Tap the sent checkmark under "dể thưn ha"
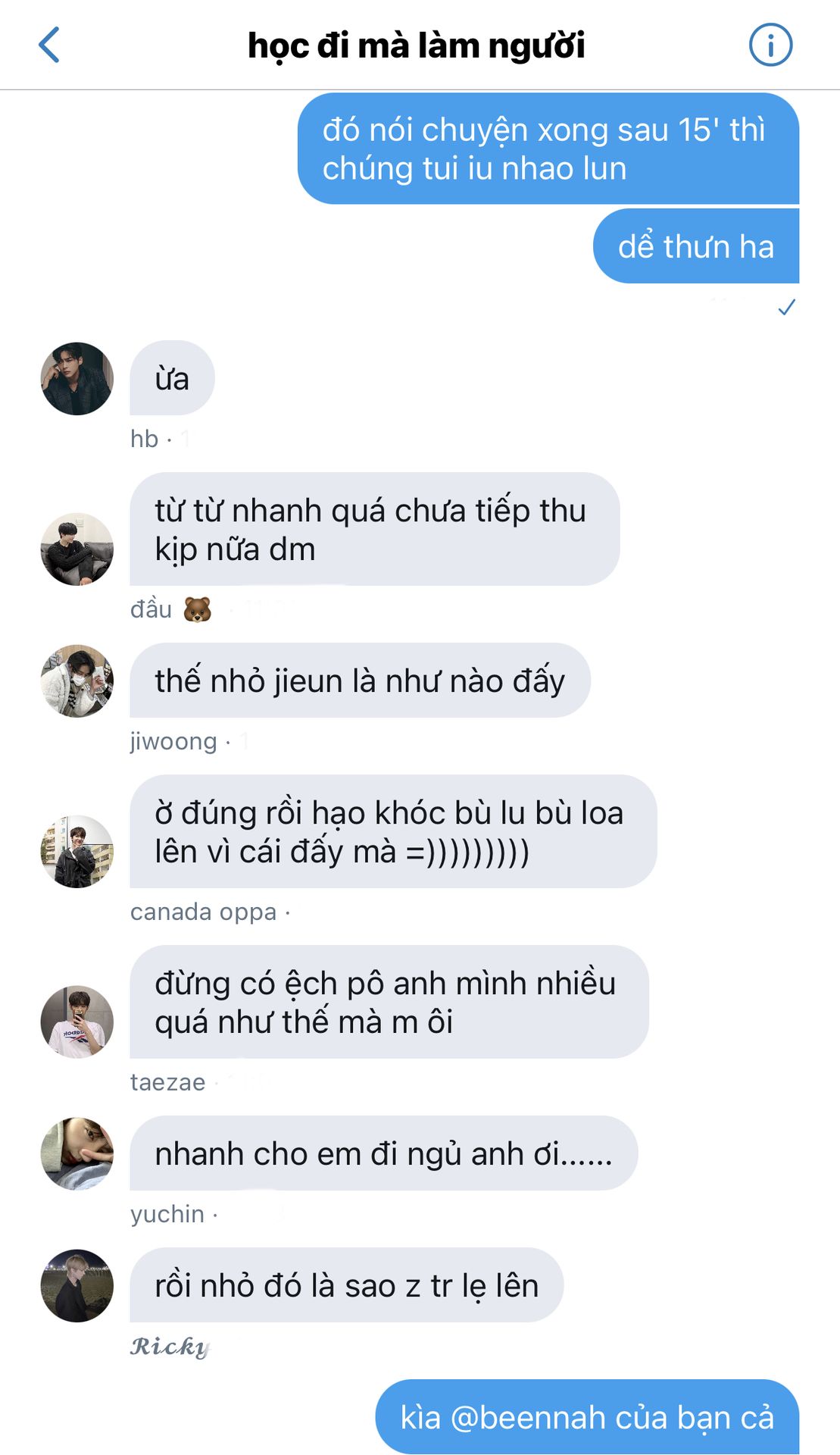 (786, 307)
